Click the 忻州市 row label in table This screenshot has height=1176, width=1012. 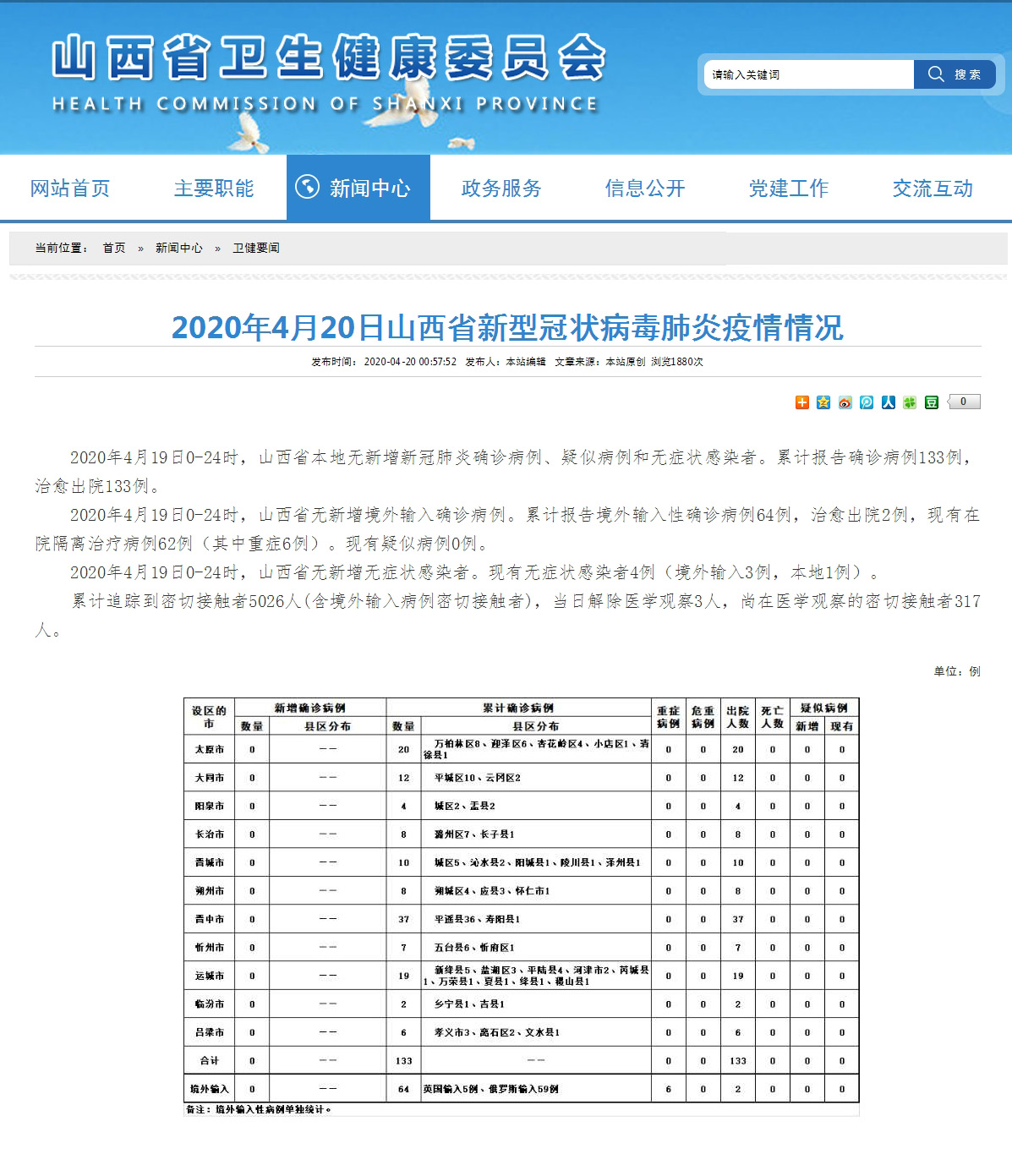209,948
